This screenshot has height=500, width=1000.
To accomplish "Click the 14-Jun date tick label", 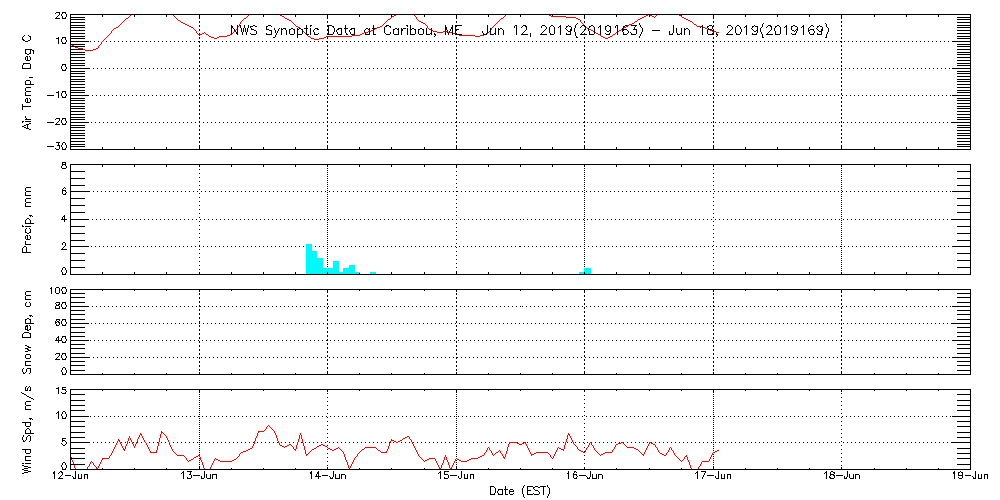I will (328, 477).
